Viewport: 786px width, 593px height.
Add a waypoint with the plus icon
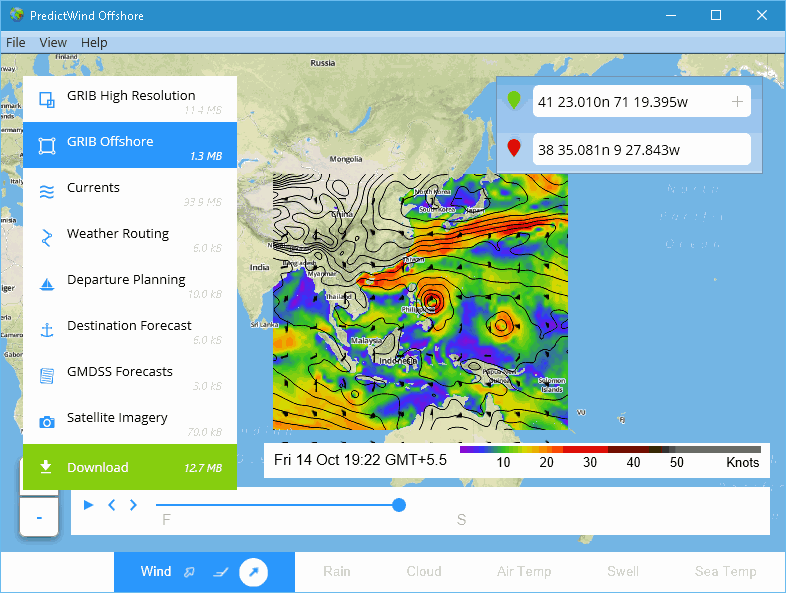click(737, 102)
